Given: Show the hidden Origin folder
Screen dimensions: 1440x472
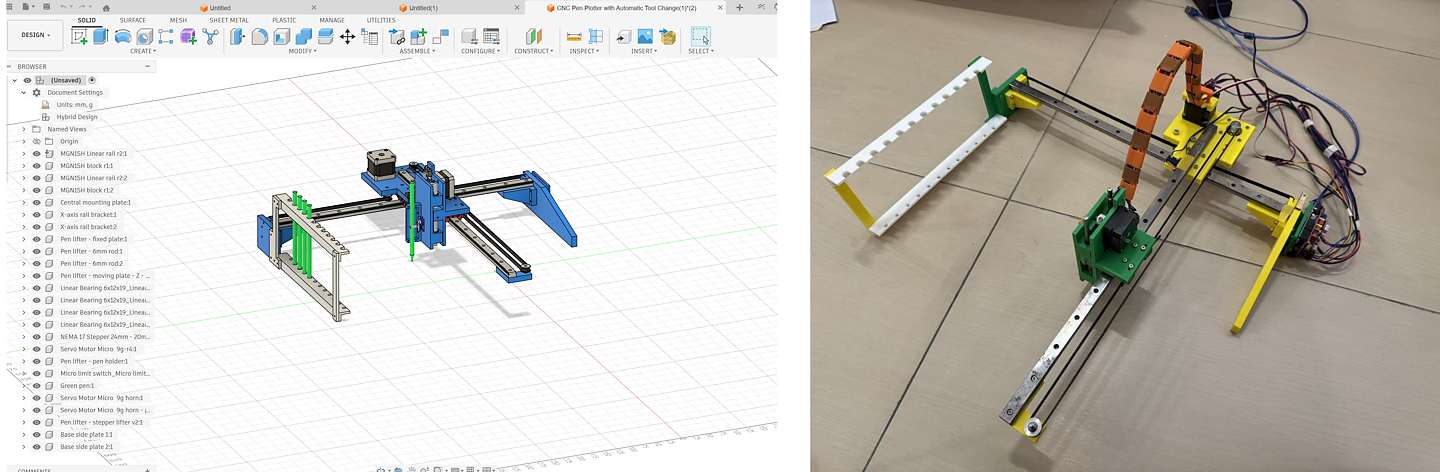Looking at the screenshot, I should point(37,141).
